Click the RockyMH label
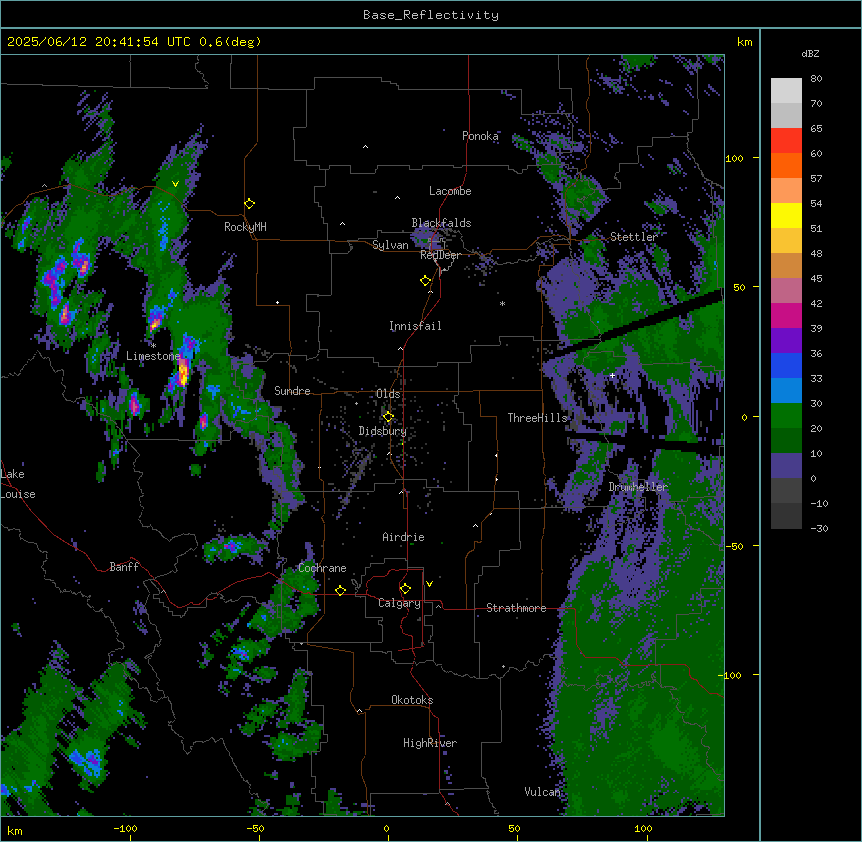The height and width of the screenshot is (842, 862). tap(245, 227)
